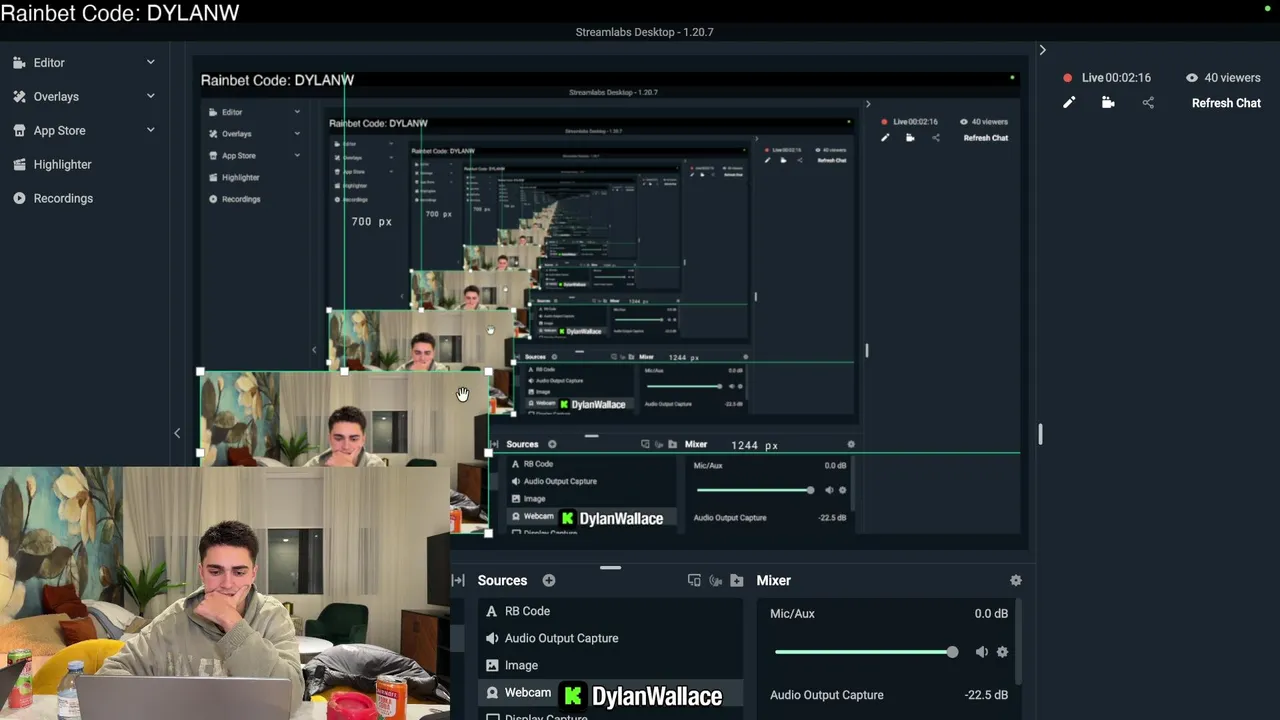Open the Recordings play icon in sidebar

(19, 198)
